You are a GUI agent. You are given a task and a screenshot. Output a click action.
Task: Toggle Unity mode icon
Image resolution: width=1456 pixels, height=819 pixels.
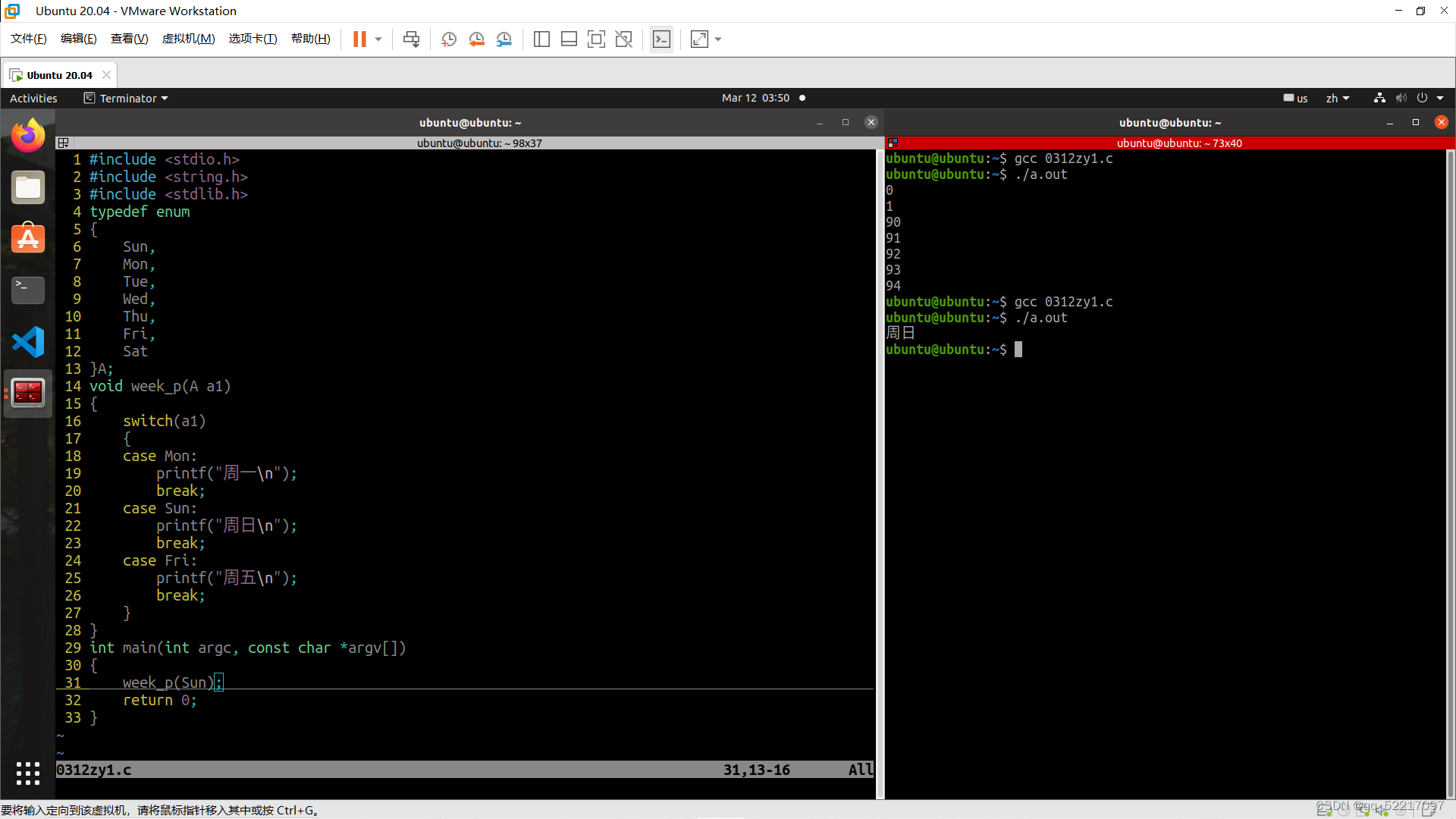pos(623,39)
